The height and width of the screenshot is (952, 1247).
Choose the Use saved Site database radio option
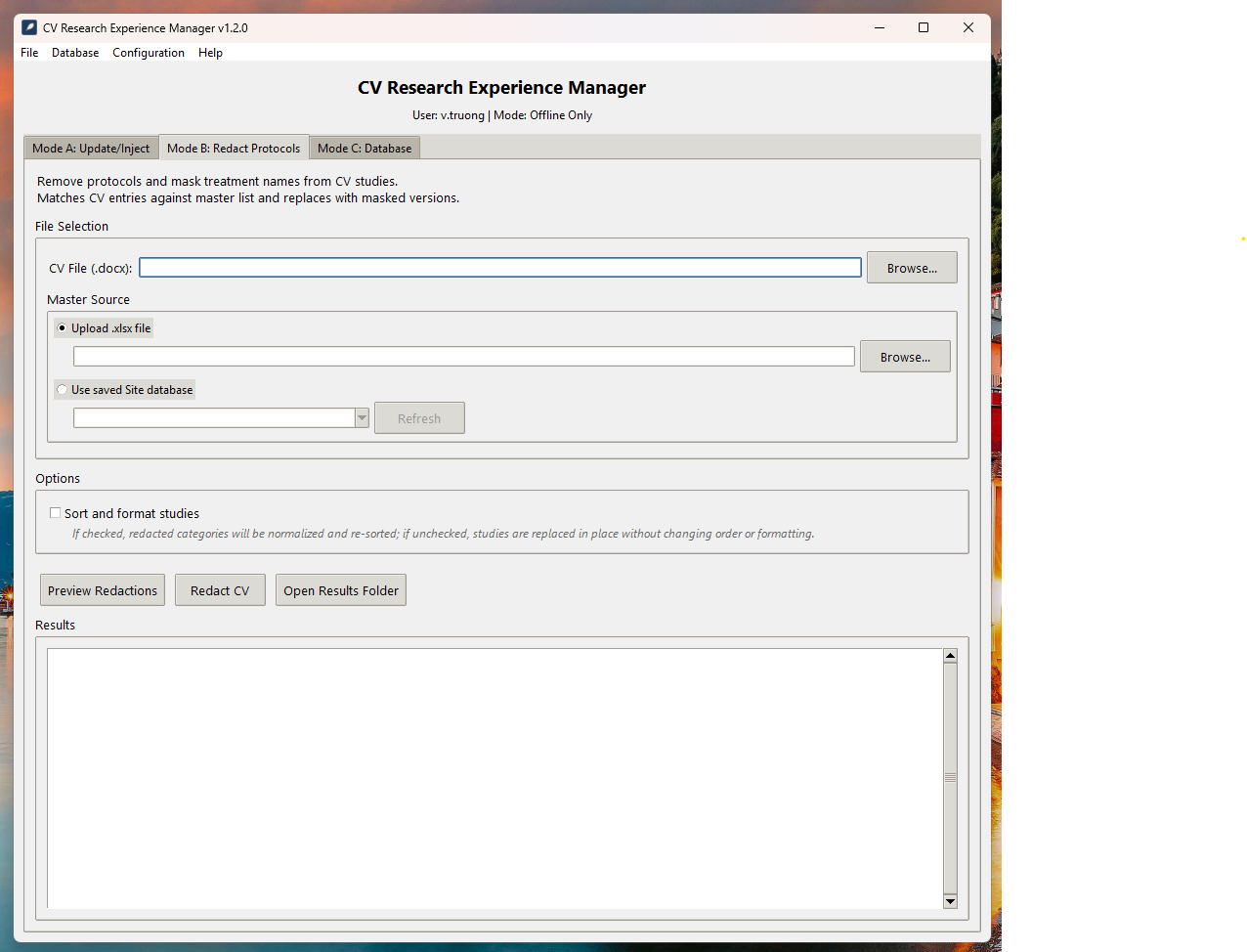point(124,390)
